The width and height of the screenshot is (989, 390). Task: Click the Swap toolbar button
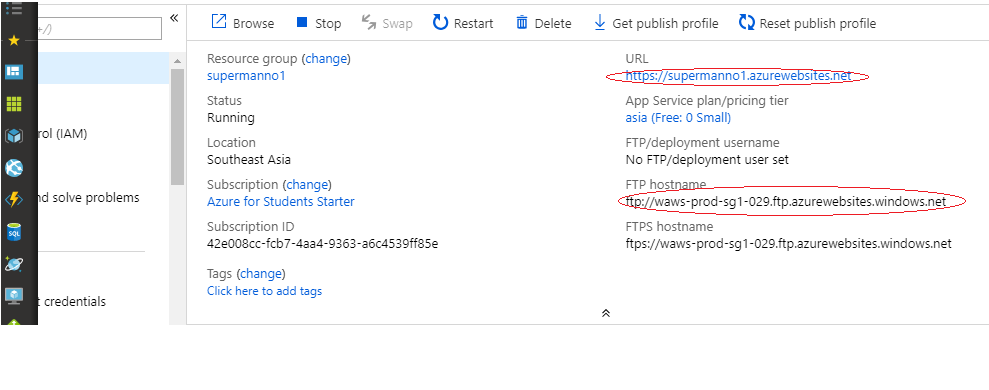387,23
